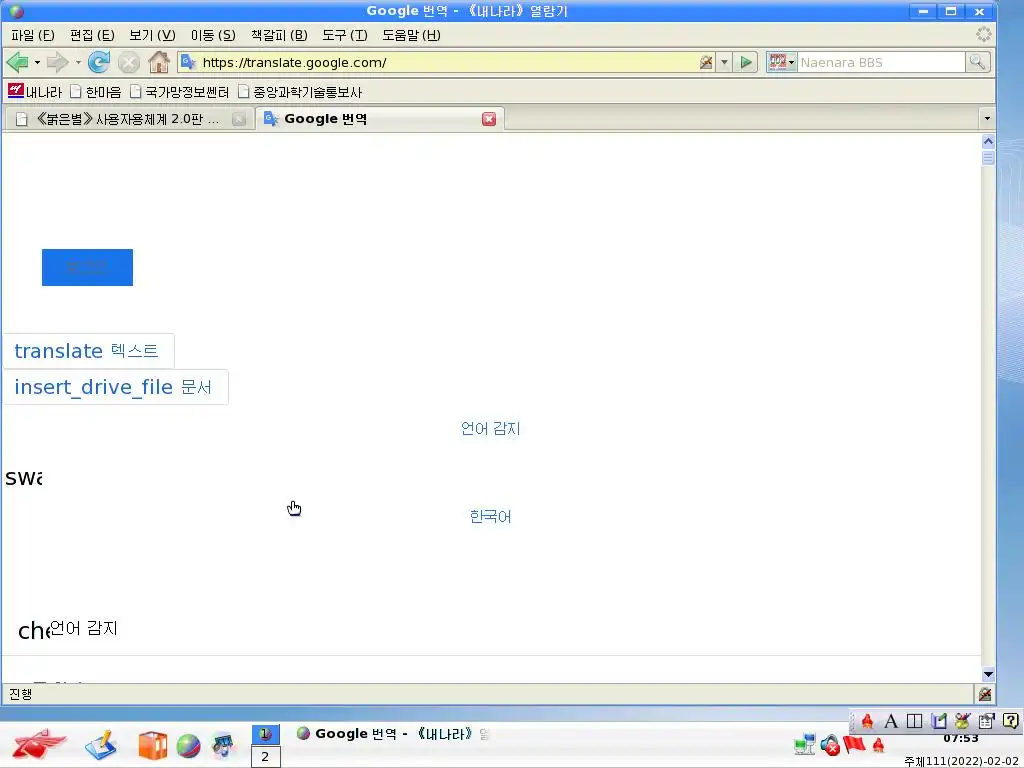Screen dimensions: 1024x768
Task: Close the 《붉은별》 tab
Action: 239,119
